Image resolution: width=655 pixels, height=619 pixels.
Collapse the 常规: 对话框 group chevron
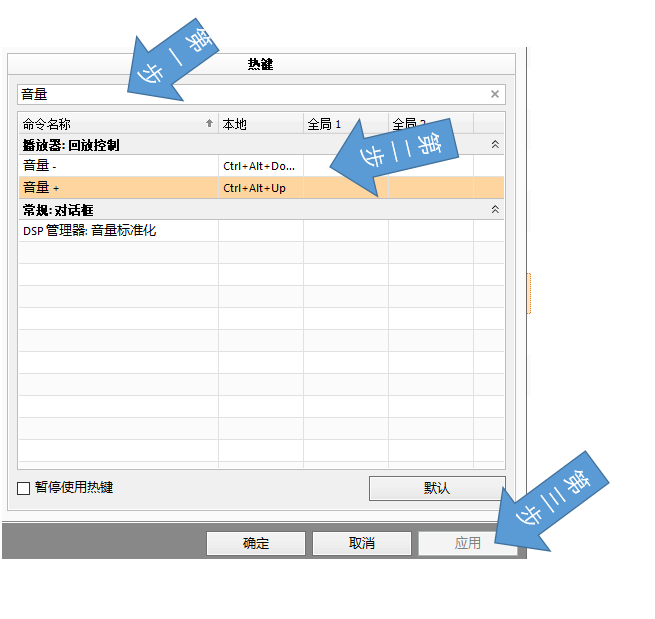point(494,210)
